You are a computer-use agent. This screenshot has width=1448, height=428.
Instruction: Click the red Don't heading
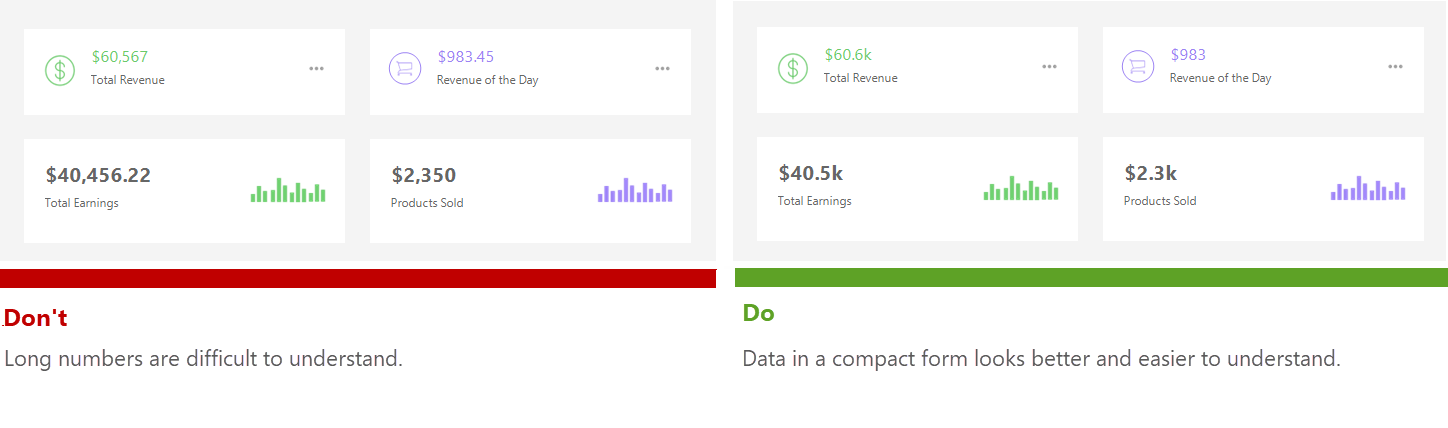click(x=36, y=318)
